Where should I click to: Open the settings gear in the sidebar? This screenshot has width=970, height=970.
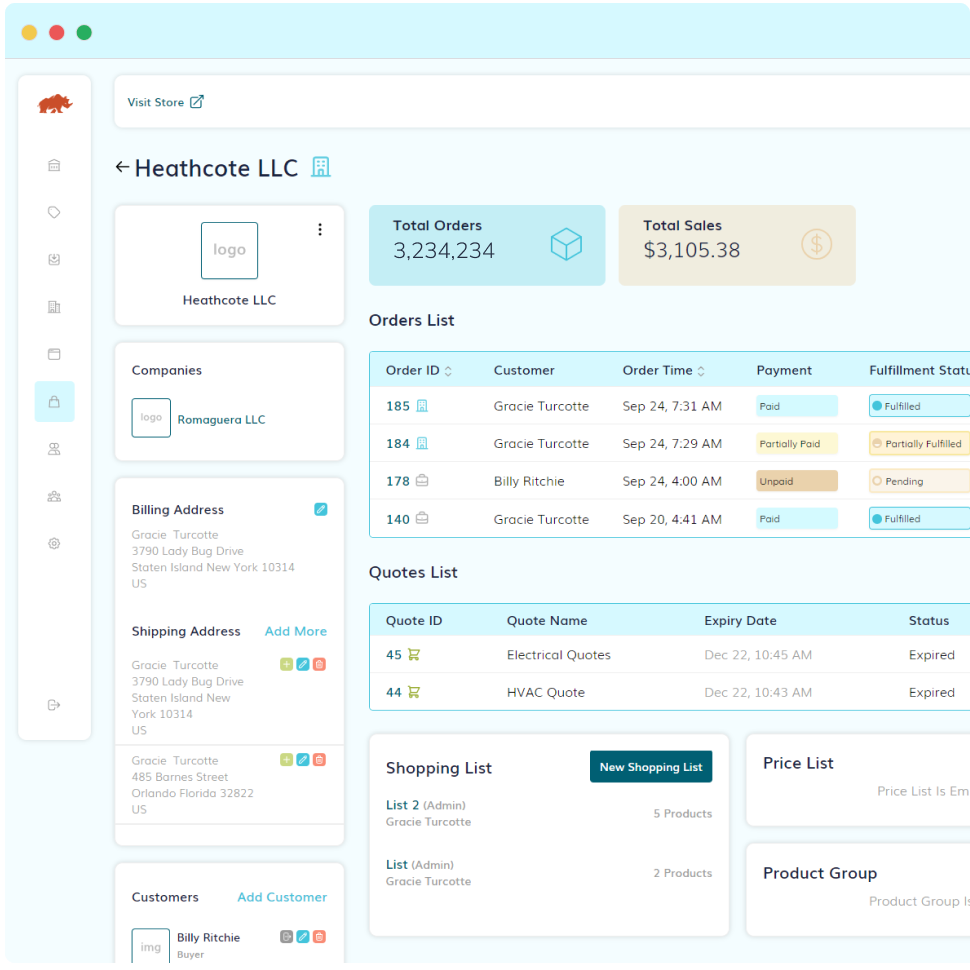tap(54, 544)
